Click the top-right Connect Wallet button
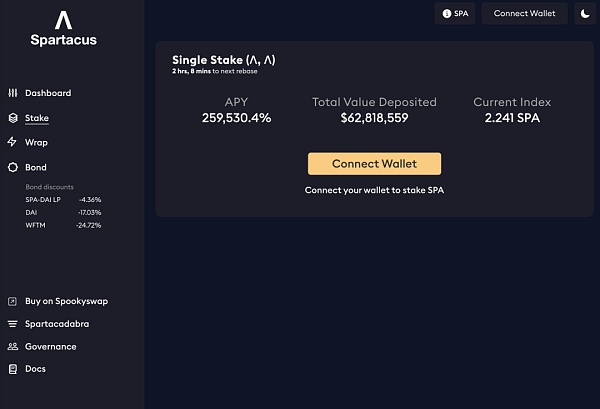600x409 pixels. (x=524, y=14)
